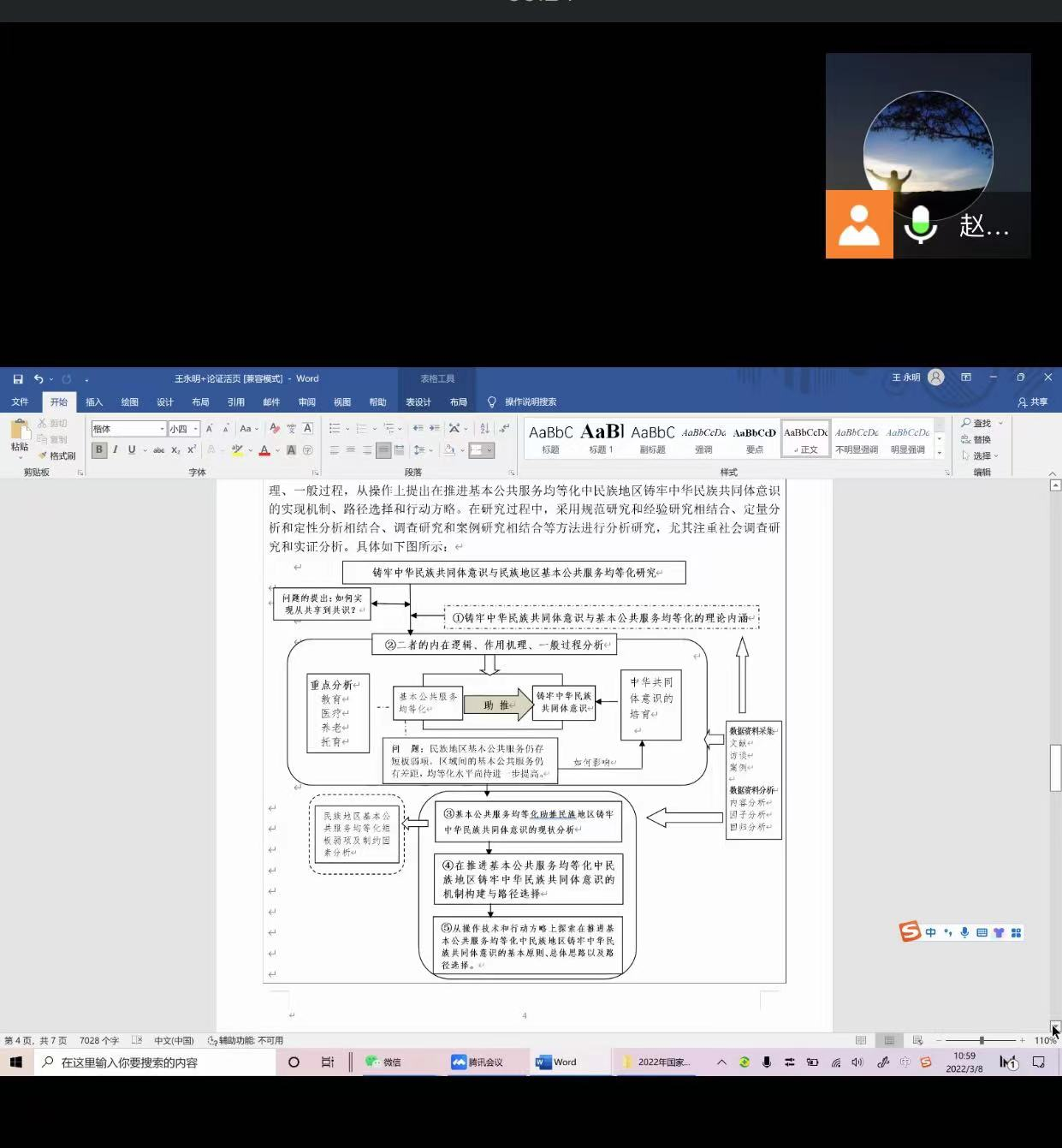Toggle Bold formatting button
Screen dimensions: 1062x1148
pyautogui.click(x=99, y=449)
